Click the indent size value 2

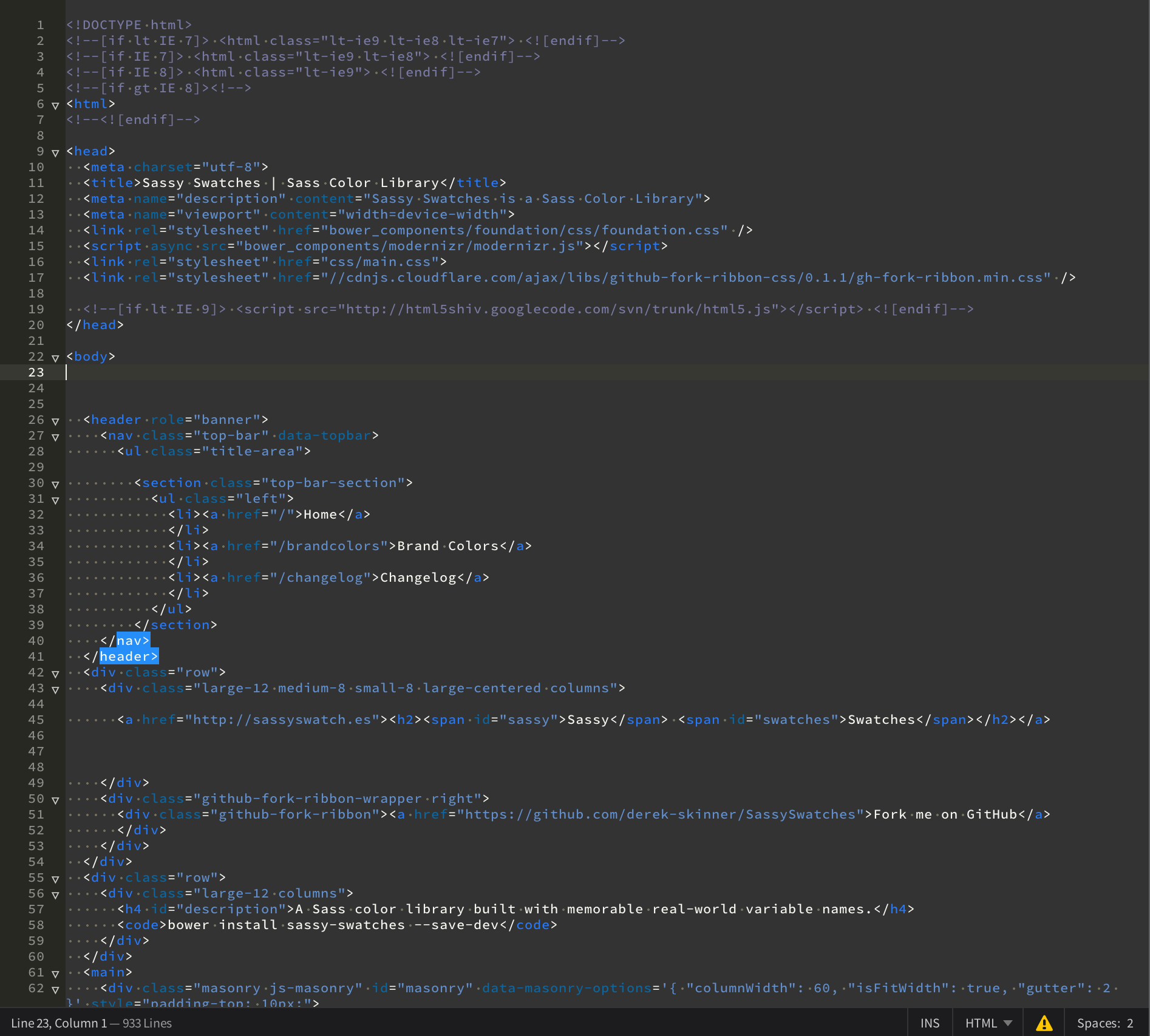coord(1130,1023)
